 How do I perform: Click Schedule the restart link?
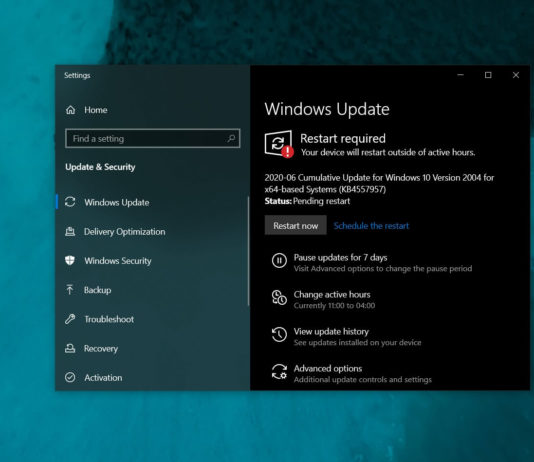[371, 226]
